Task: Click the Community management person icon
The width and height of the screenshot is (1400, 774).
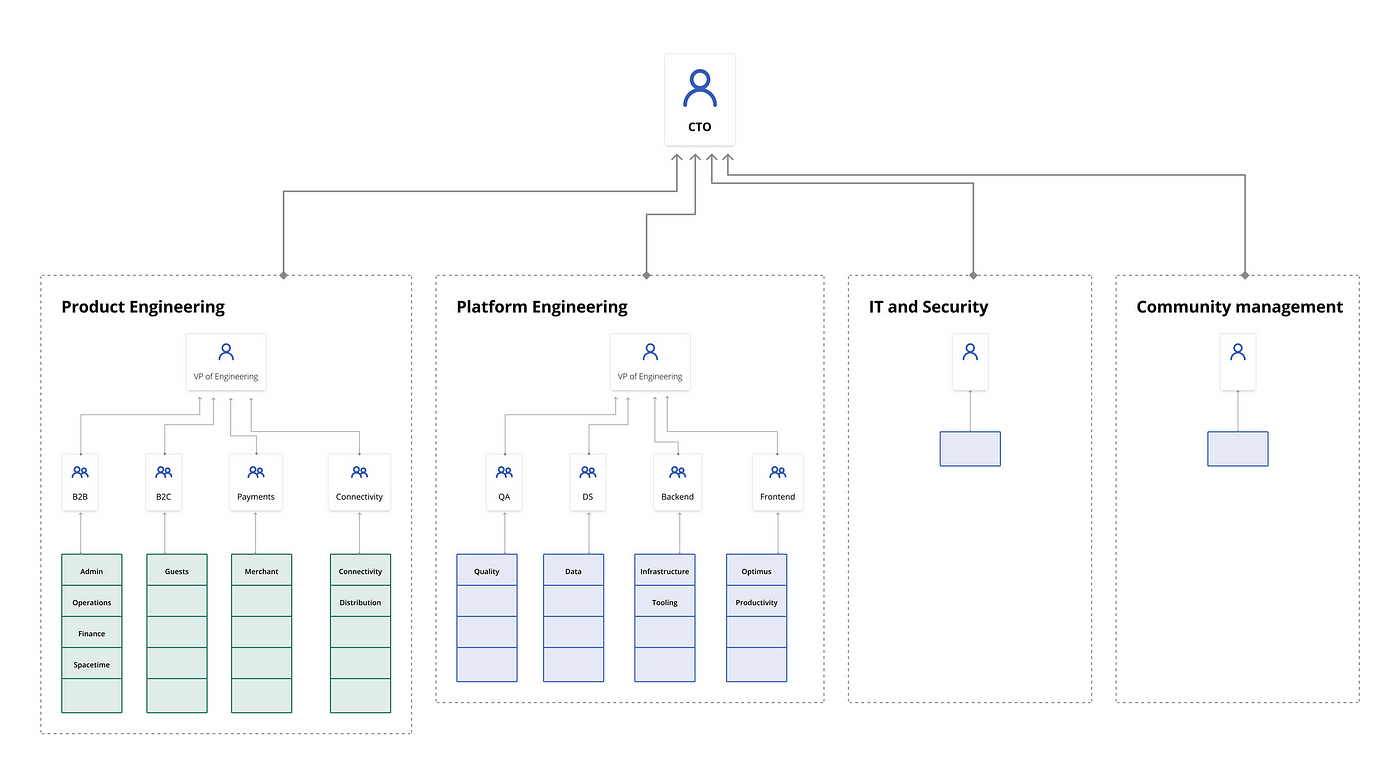Action: [1238, 352]
